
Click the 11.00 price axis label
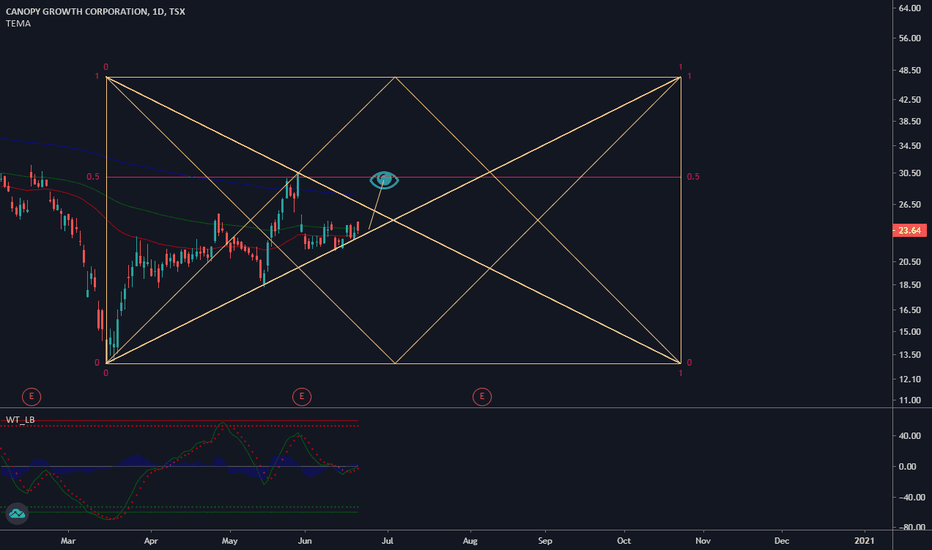(x=909, y=400)
